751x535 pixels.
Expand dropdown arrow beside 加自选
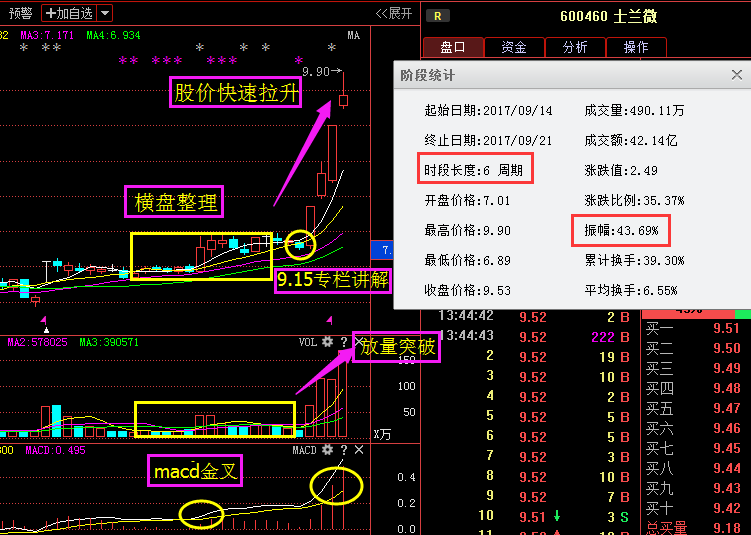tap(105, 13)
